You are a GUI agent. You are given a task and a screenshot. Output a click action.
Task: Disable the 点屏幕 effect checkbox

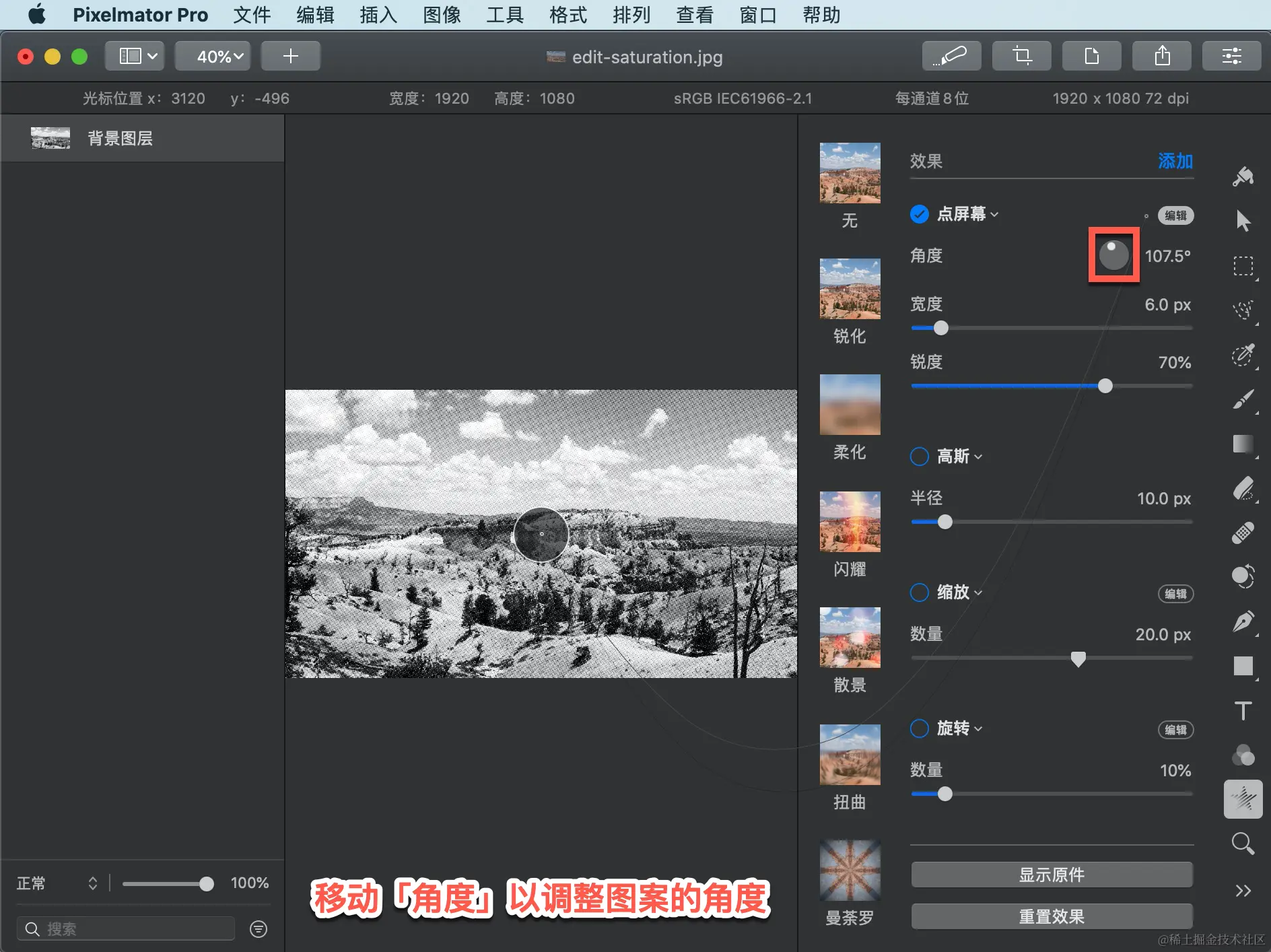click(x=919, y=214)
